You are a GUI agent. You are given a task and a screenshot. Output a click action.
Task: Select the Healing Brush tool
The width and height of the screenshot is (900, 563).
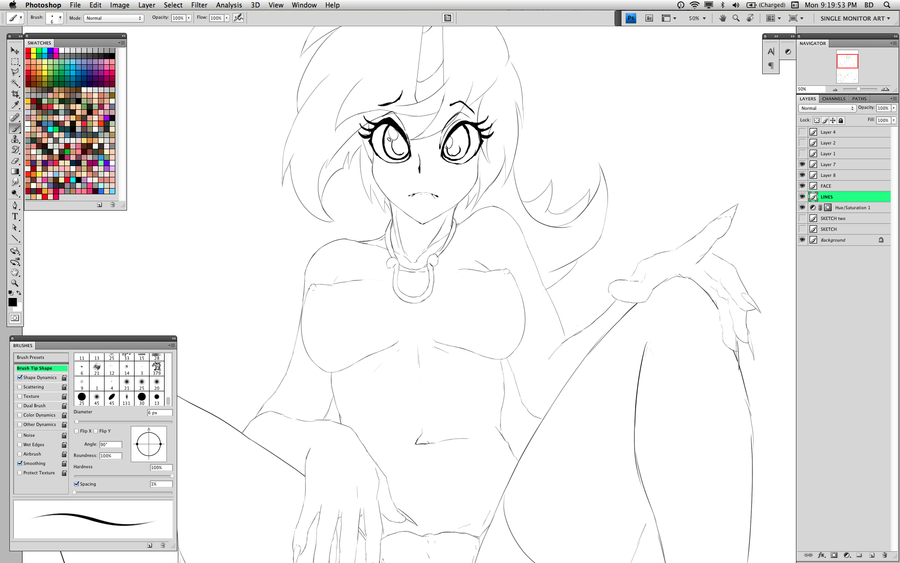click(15, 118)
